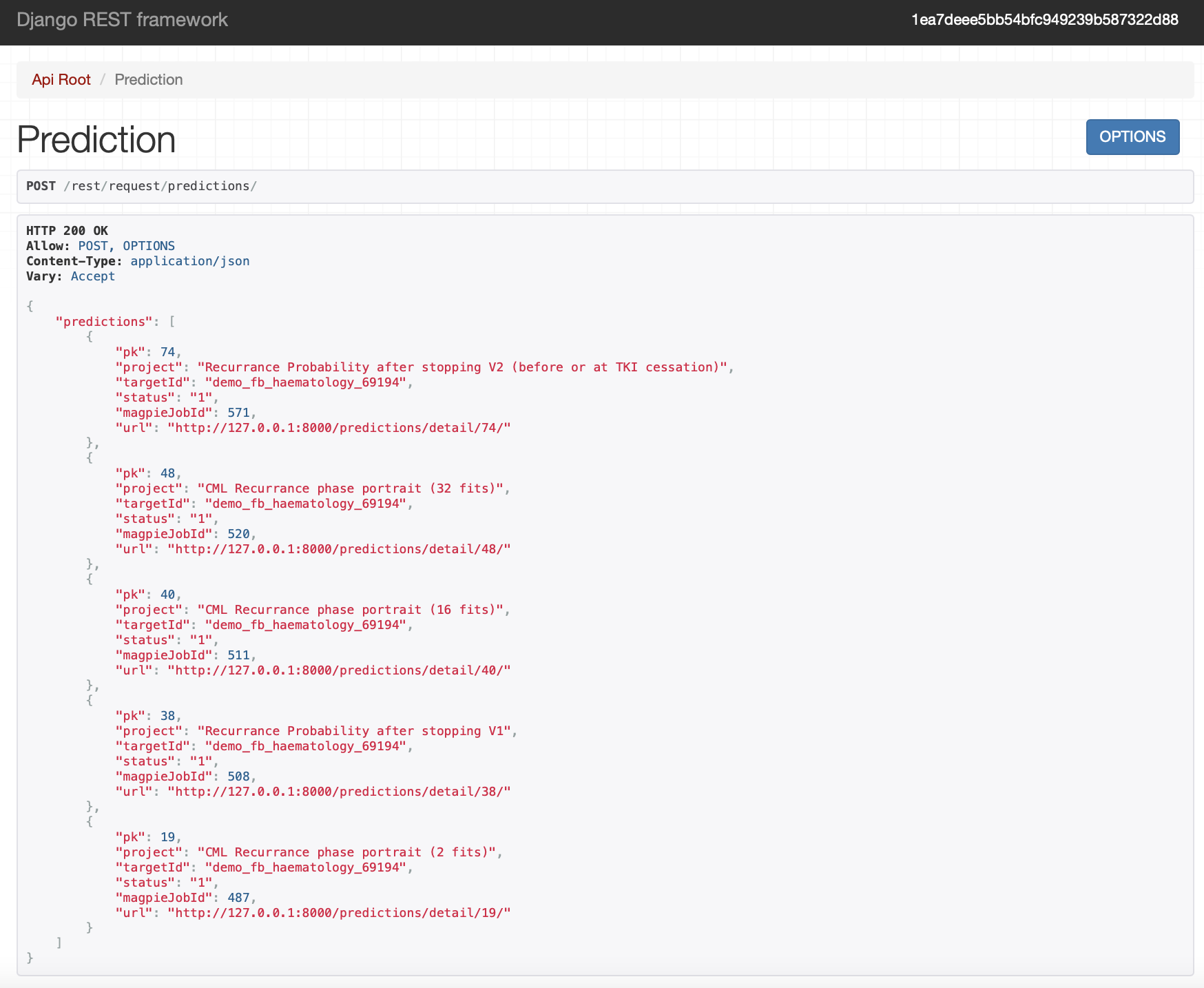Click URL ending predictions/detail/40/
Viewport: 1204px width, 988px height.
click(x=340, y=670)
